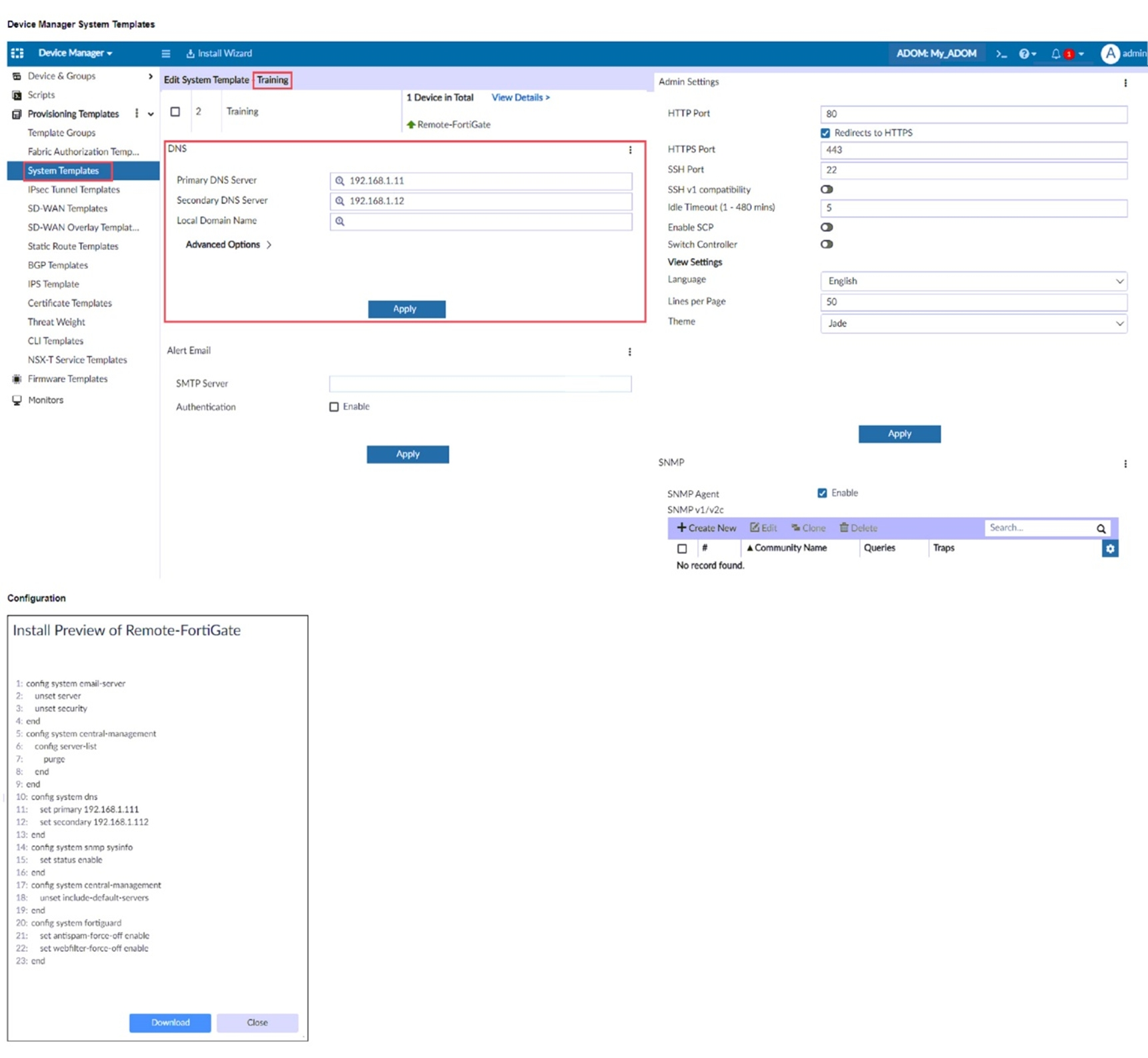Open BGP Templates
1148x1058 pixels.
click(58, 265)
